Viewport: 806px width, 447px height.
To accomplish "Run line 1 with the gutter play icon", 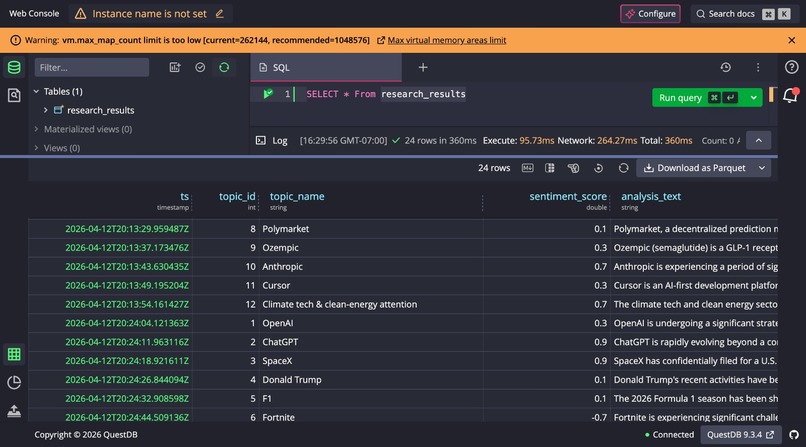I will pyautogui.click(x=268, y=94).
